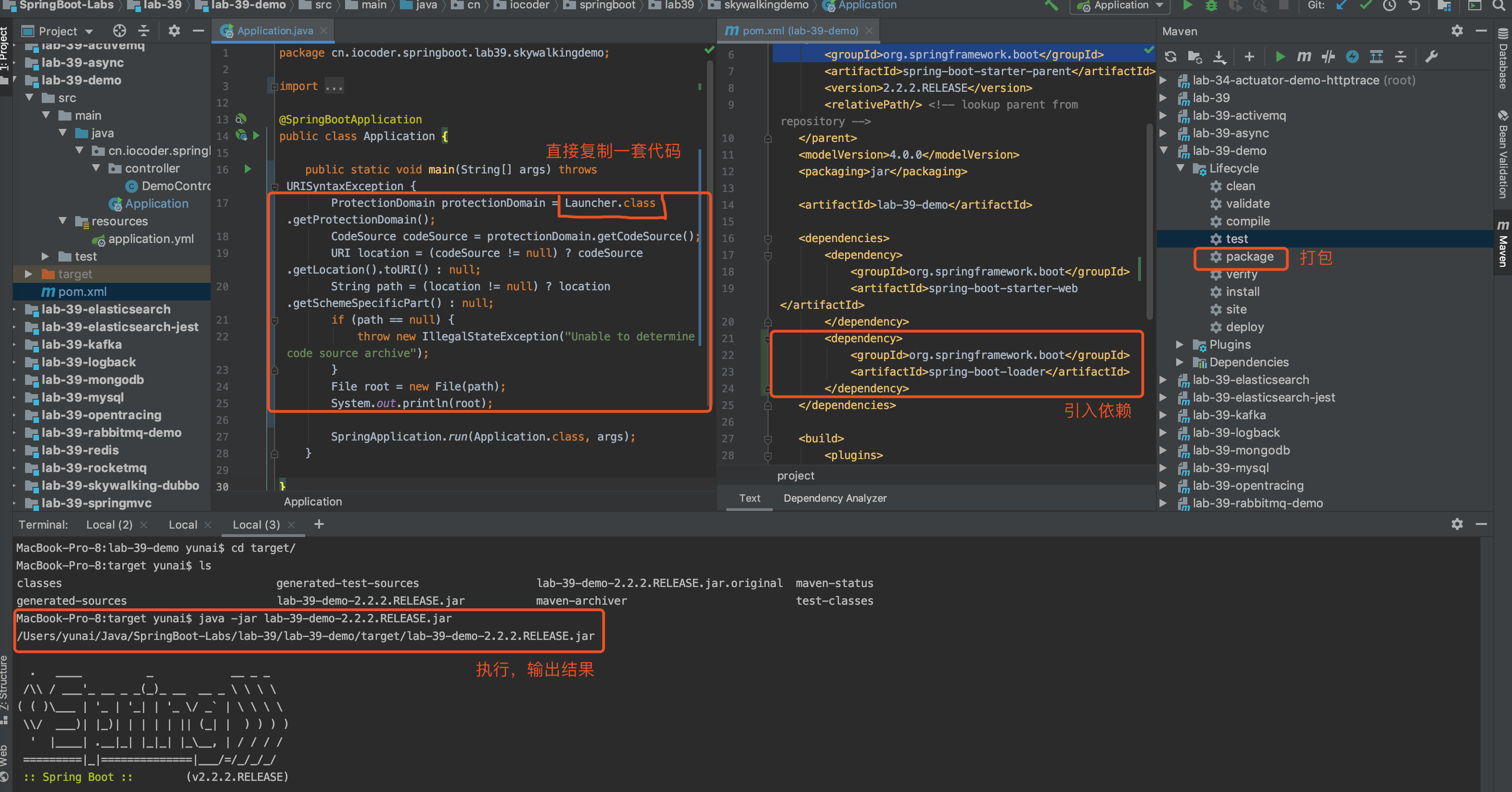Open Bean Validation side tool window
This screenshot has width=1512, height=792.
point(1503,155)
